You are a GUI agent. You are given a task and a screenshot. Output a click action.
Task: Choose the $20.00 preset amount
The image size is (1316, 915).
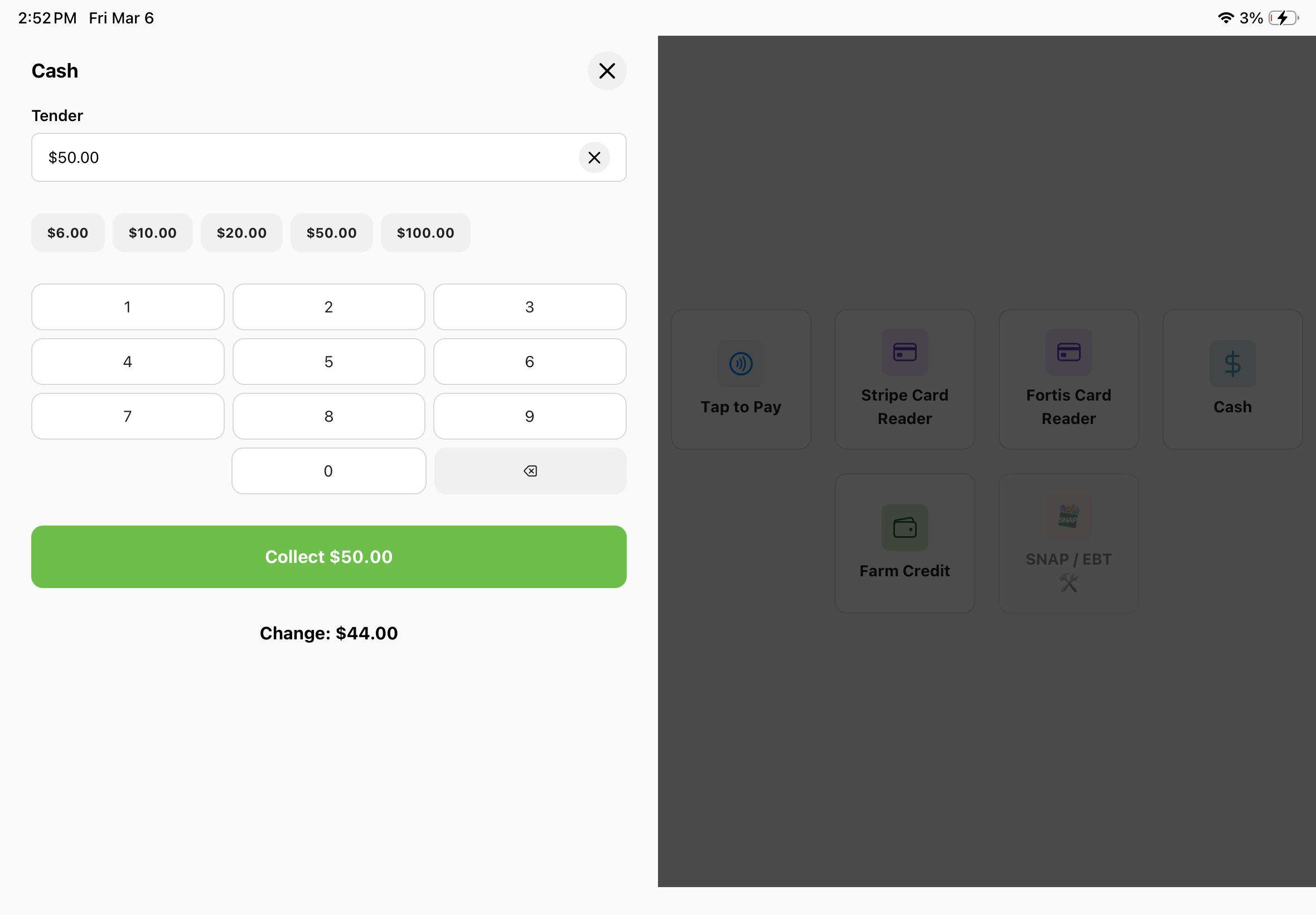pyautogui.click(x=241, y=233)
